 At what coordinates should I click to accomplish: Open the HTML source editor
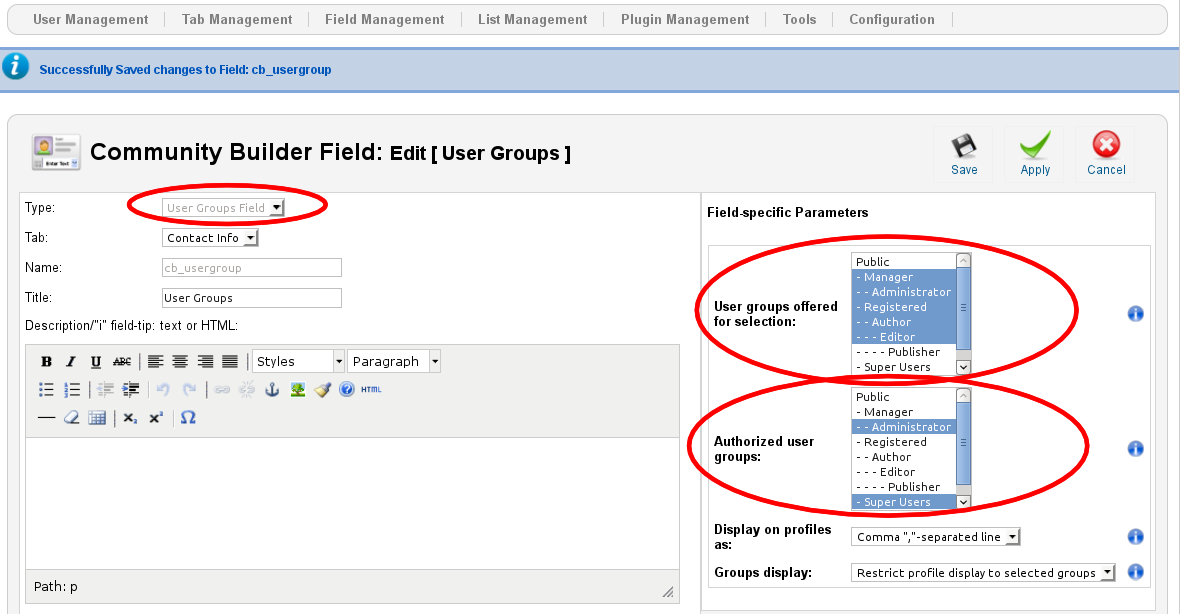click(371, 390)
